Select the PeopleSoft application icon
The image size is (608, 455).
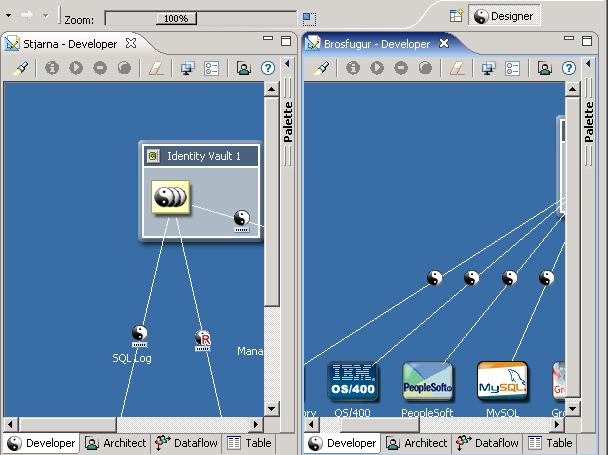click(427, 381)
